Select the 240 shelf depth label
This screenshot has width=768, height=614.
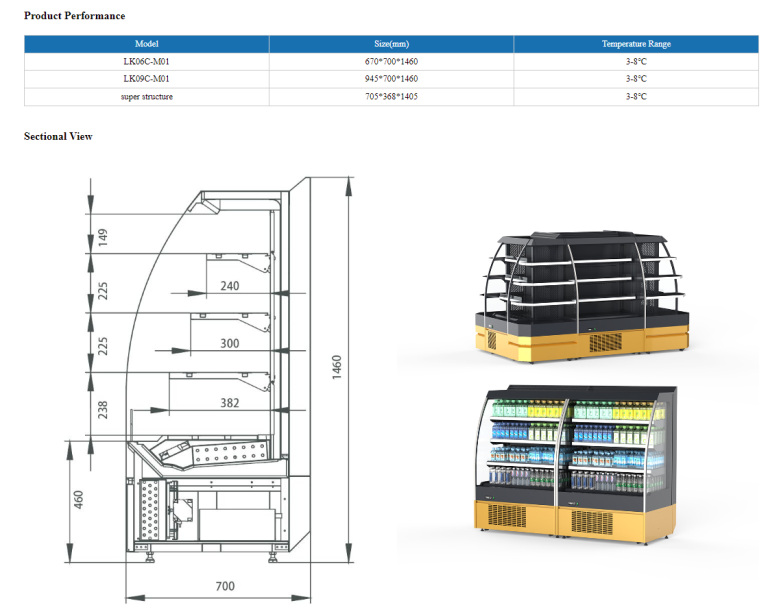[229, 286]
